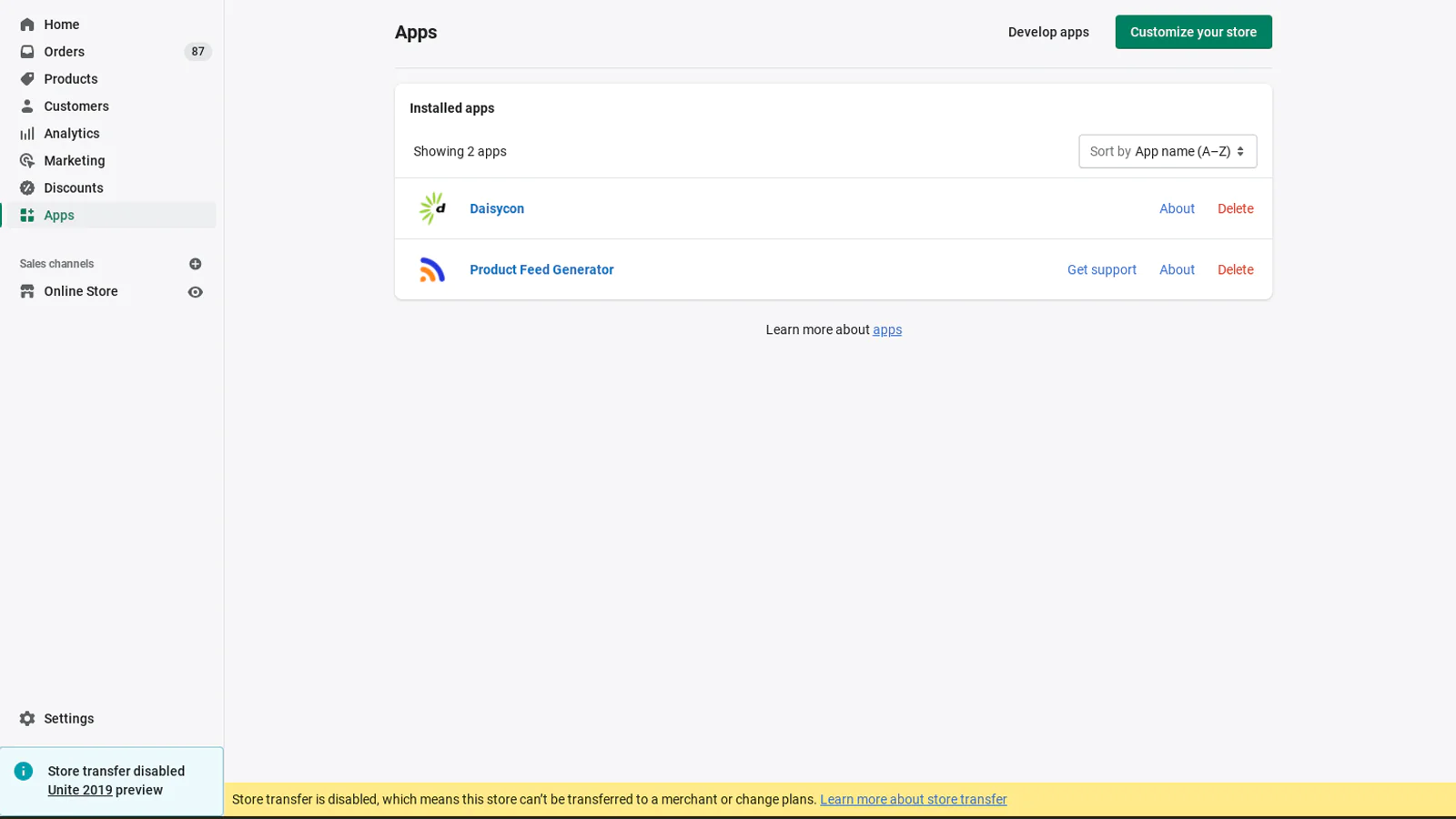Image resolution: width=1456 pixels, height=819 pixels.
Task: Open the Sort by App name dropdown
Action: [1168, 151]
